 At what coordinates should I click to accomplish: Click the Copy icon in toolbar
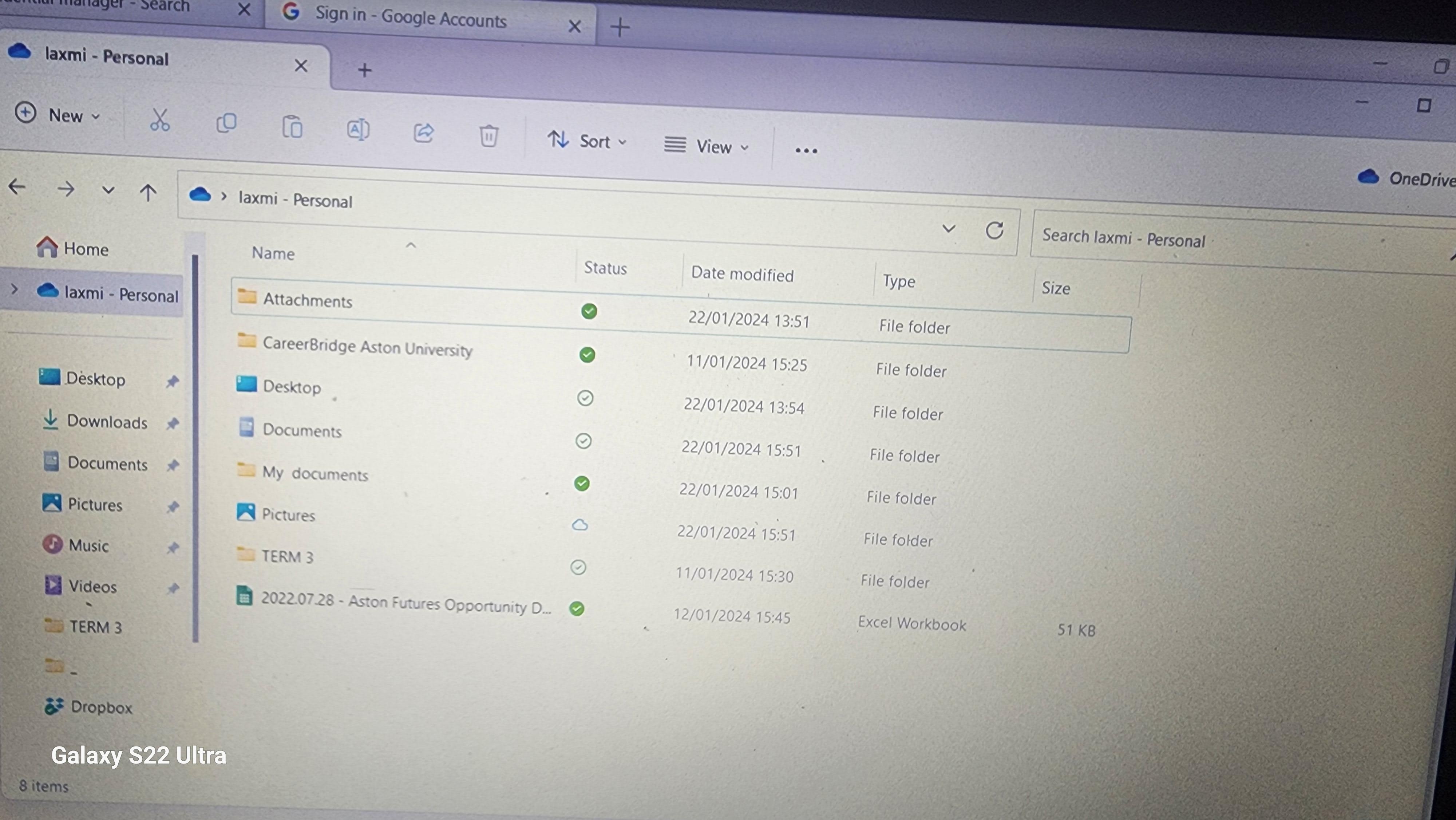227,123
